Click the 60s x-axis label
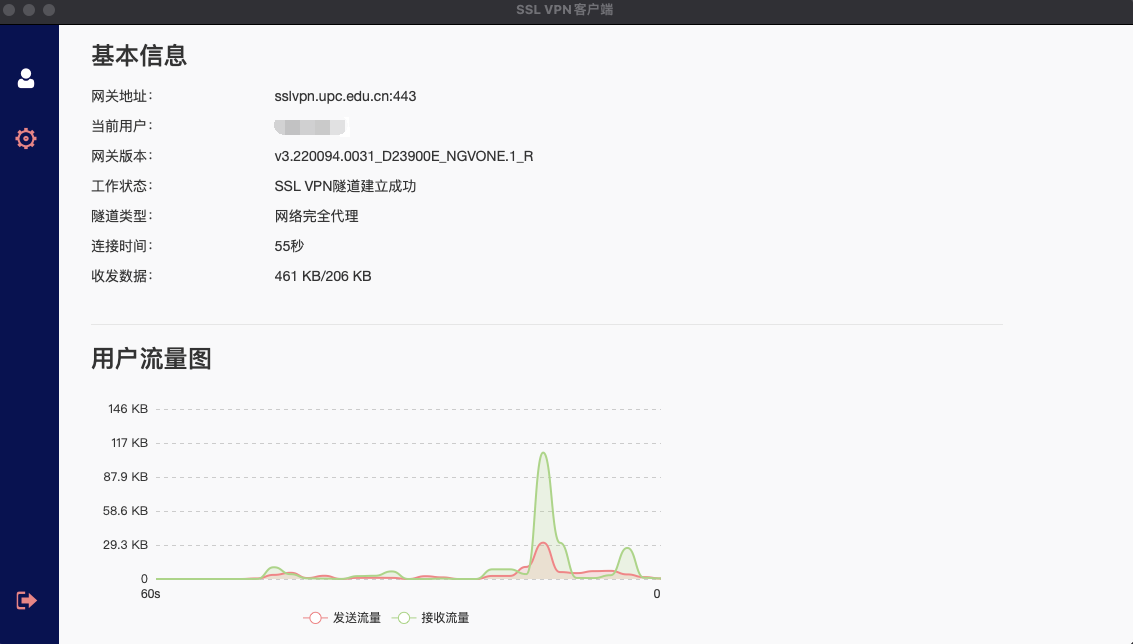 pyautogui.click(x=150, y=594)
